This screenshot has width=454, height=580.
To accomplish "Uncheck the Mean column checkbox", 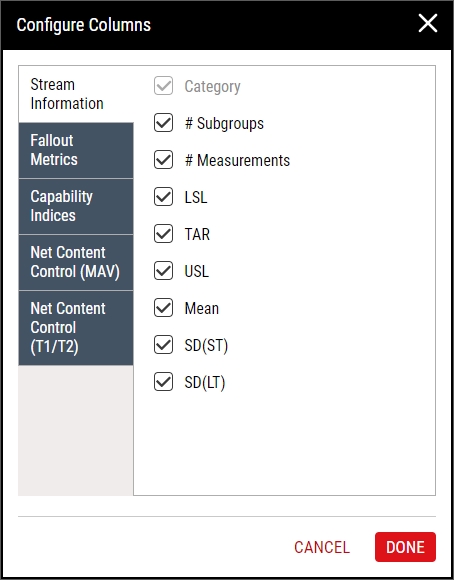I will [163, 308].
